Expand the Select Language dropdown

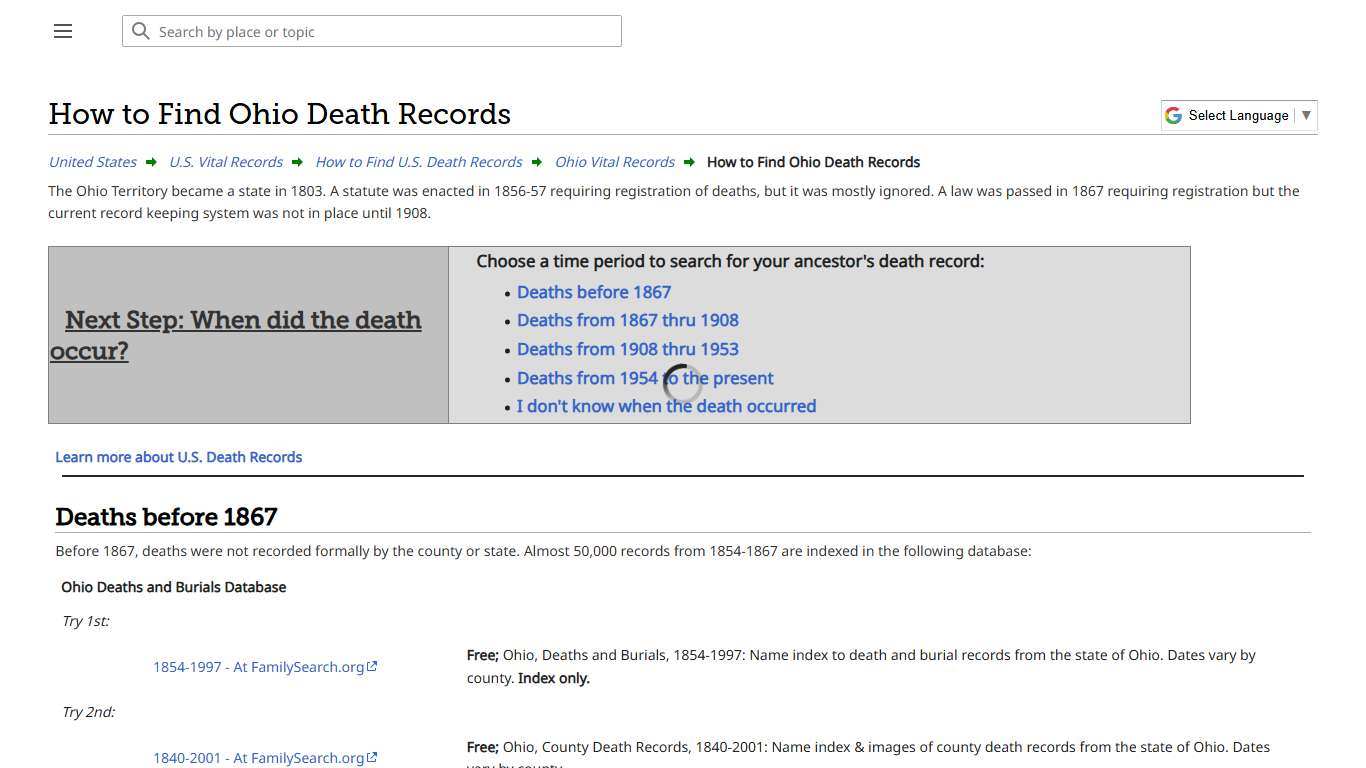click(x=1237, y=115)
